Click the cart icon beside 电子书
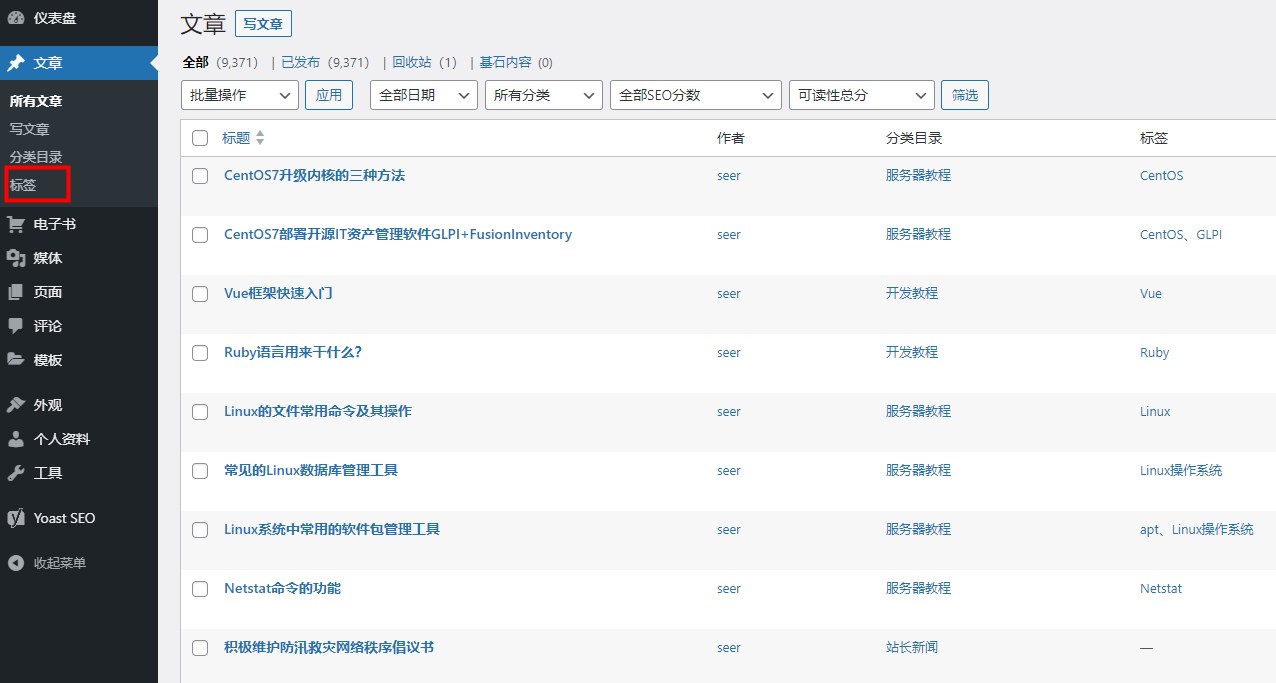The height and width of the screenshot is (683, 1276). coord(16,225)
